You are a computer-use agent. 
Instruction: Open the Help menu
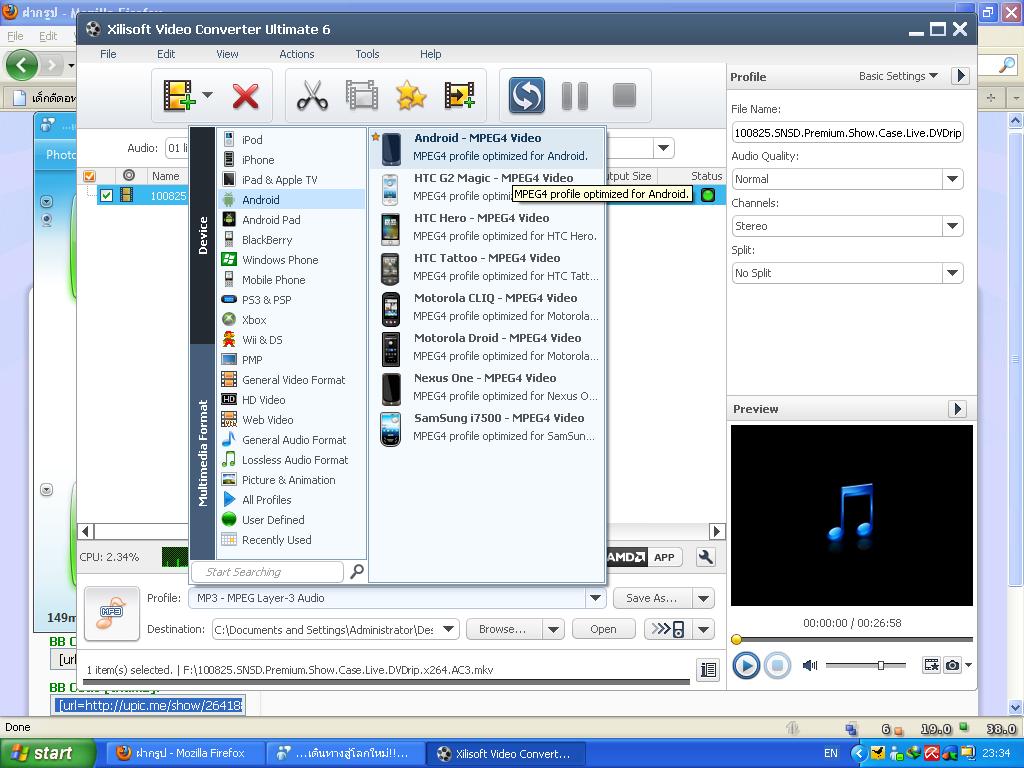point(430,54)
